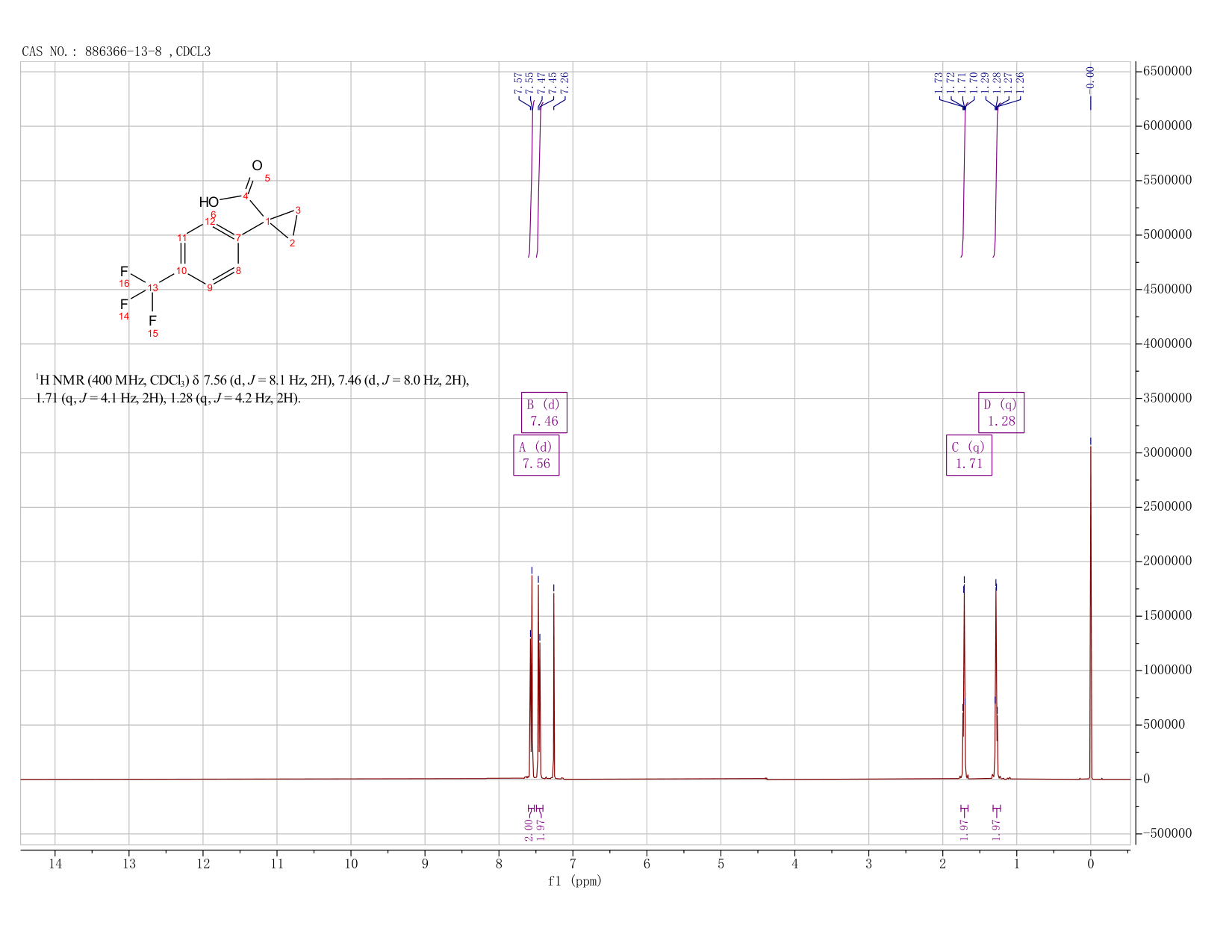This screenshot has height=952, width=1232.
Task: Click the 14 ppm axis tick label
Action: click(x=55, y=864)
